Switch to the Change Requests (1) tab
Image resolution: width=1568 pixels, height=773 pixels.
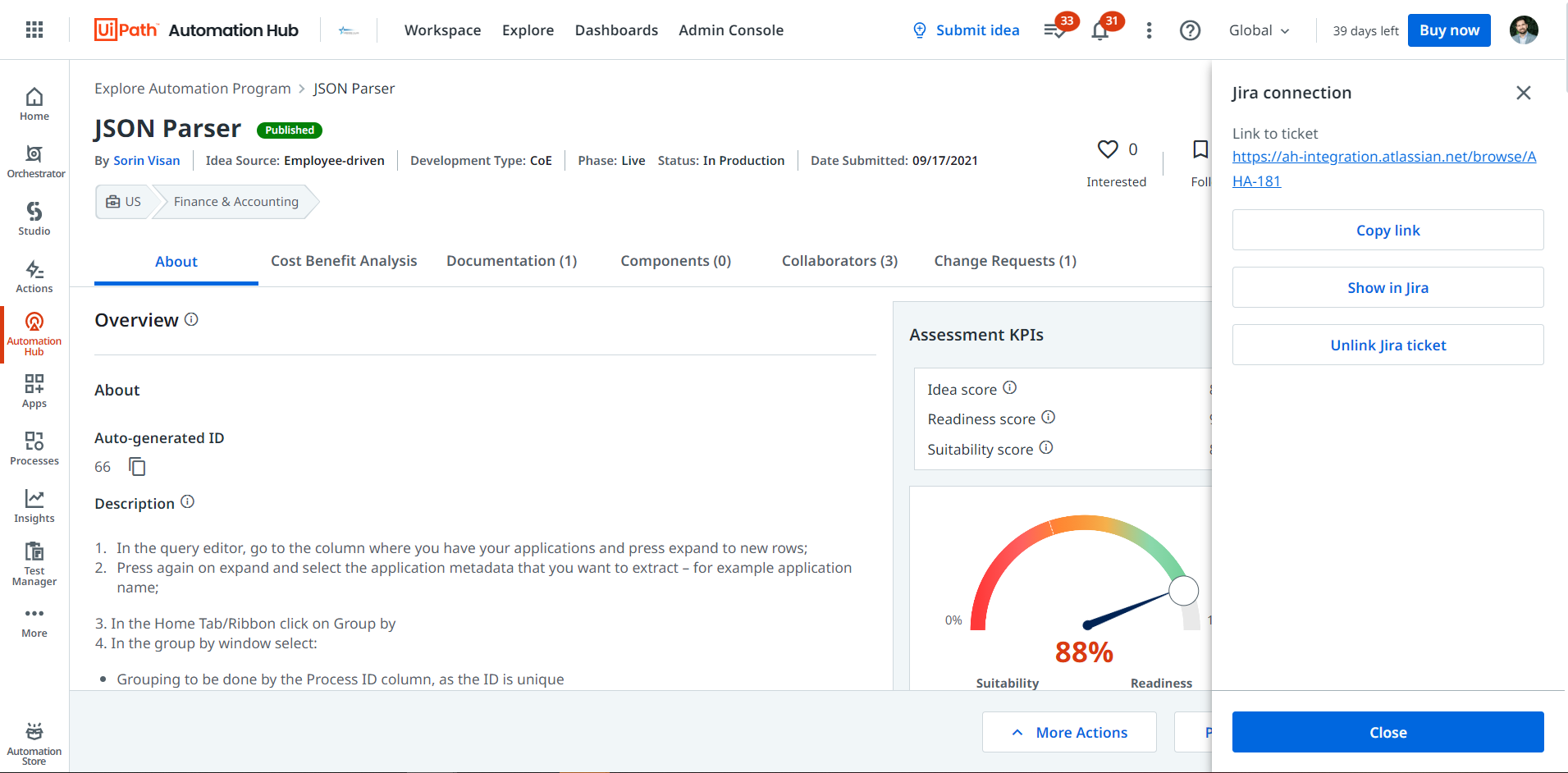tap(1005, 261)
